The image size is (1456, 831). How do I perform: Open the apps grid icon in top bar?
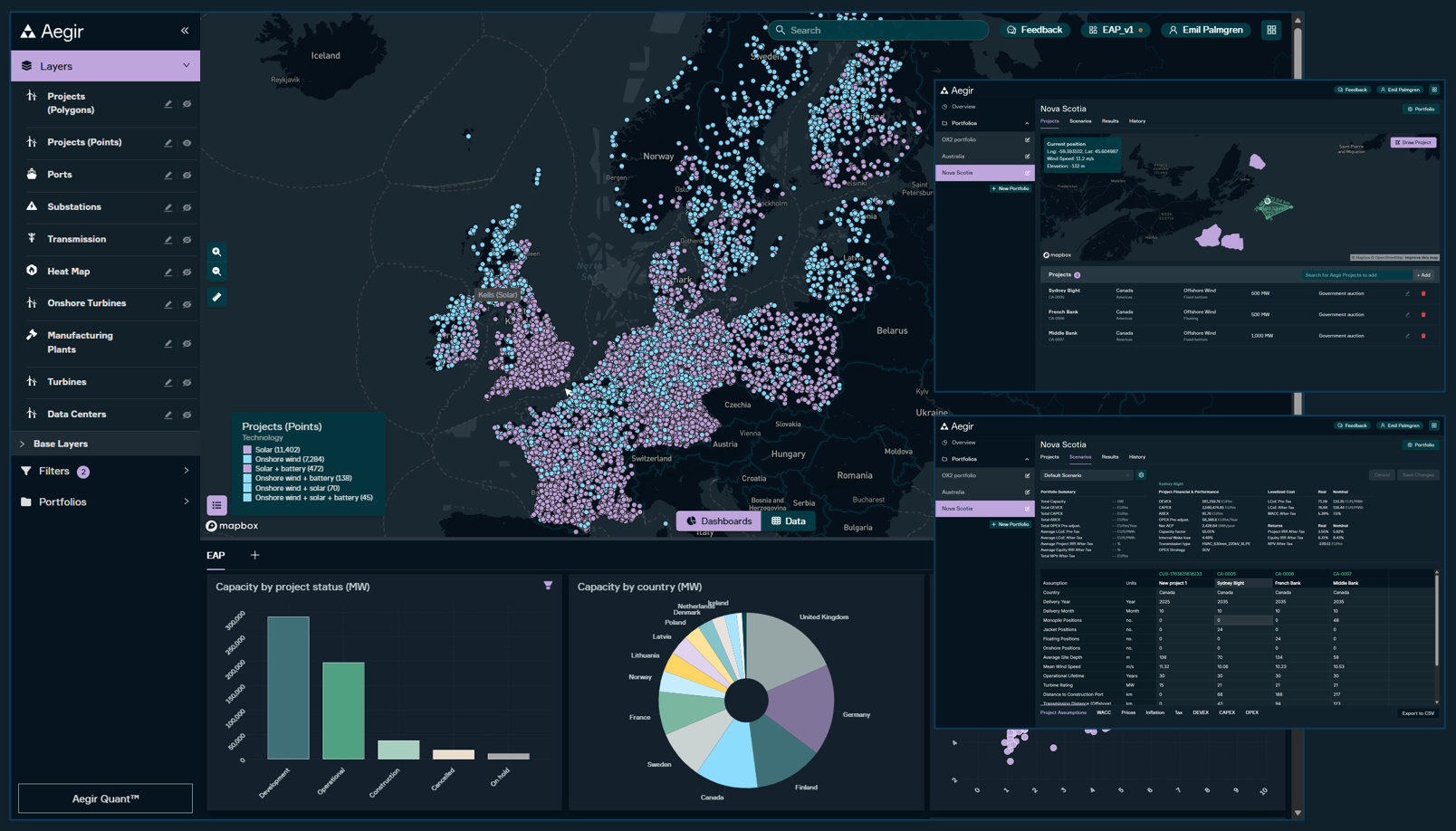(1270, 30)
